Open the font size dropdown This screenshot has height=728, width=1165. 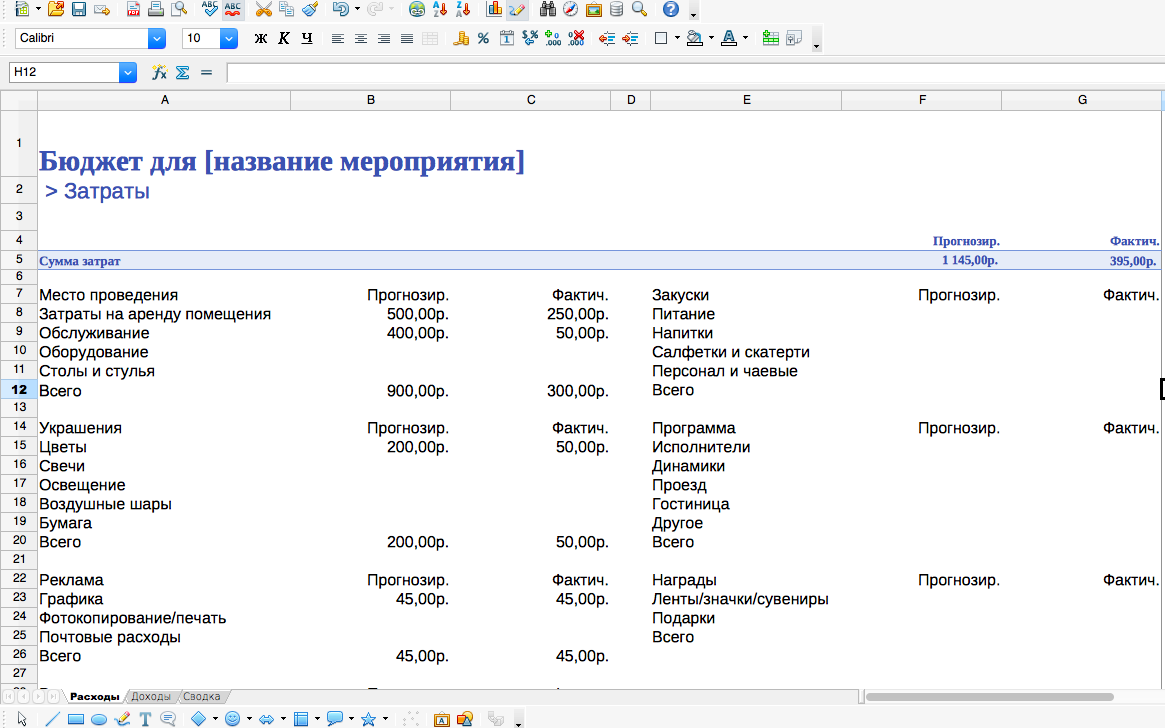tap(228, 38)
